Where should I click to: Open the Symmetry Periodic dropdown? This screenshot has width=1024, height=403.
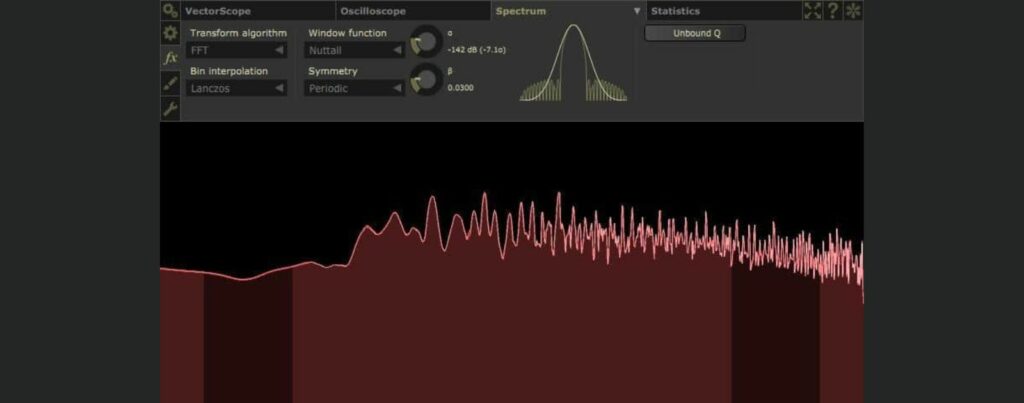(x=355, y=88)
